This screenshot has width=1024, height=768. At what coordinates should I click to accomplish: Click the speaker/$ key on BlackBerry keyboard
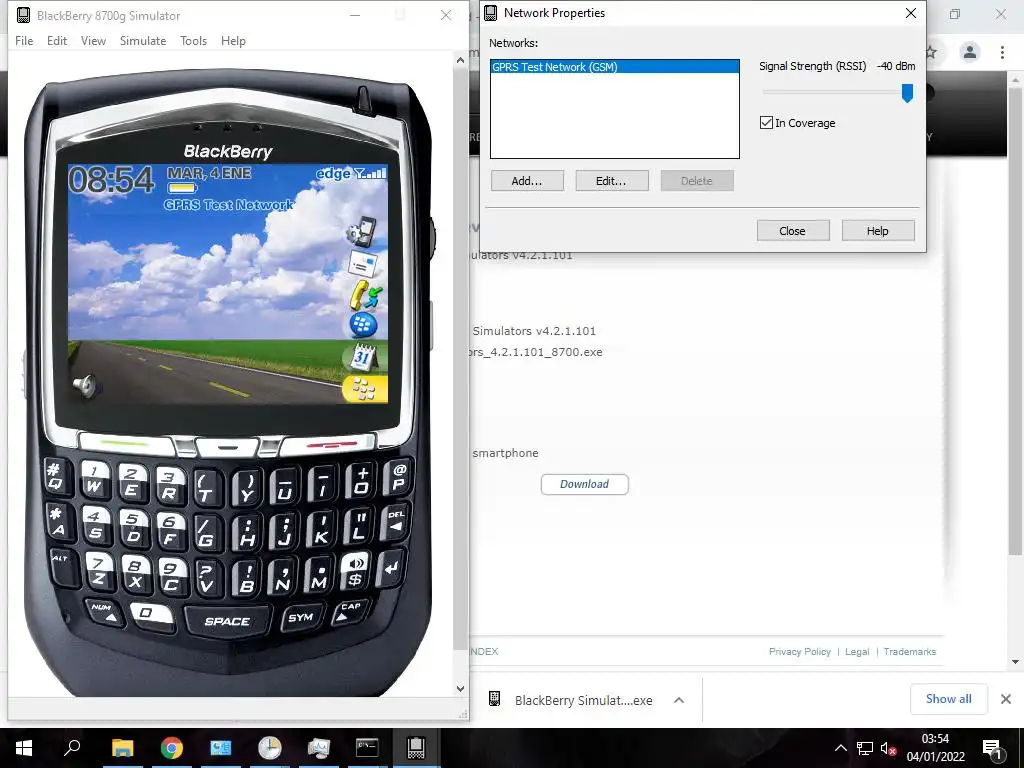357,571
